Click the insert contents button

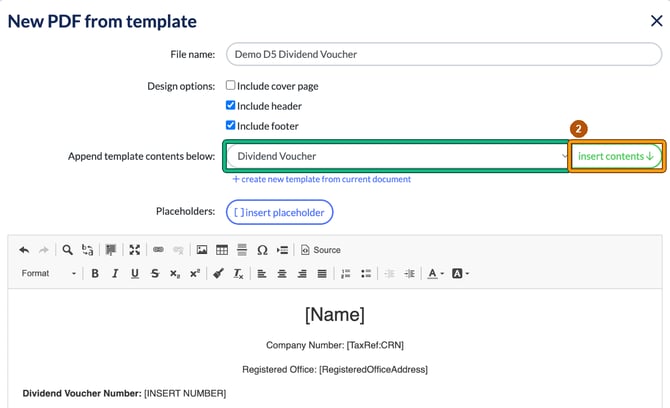point(616,156)
